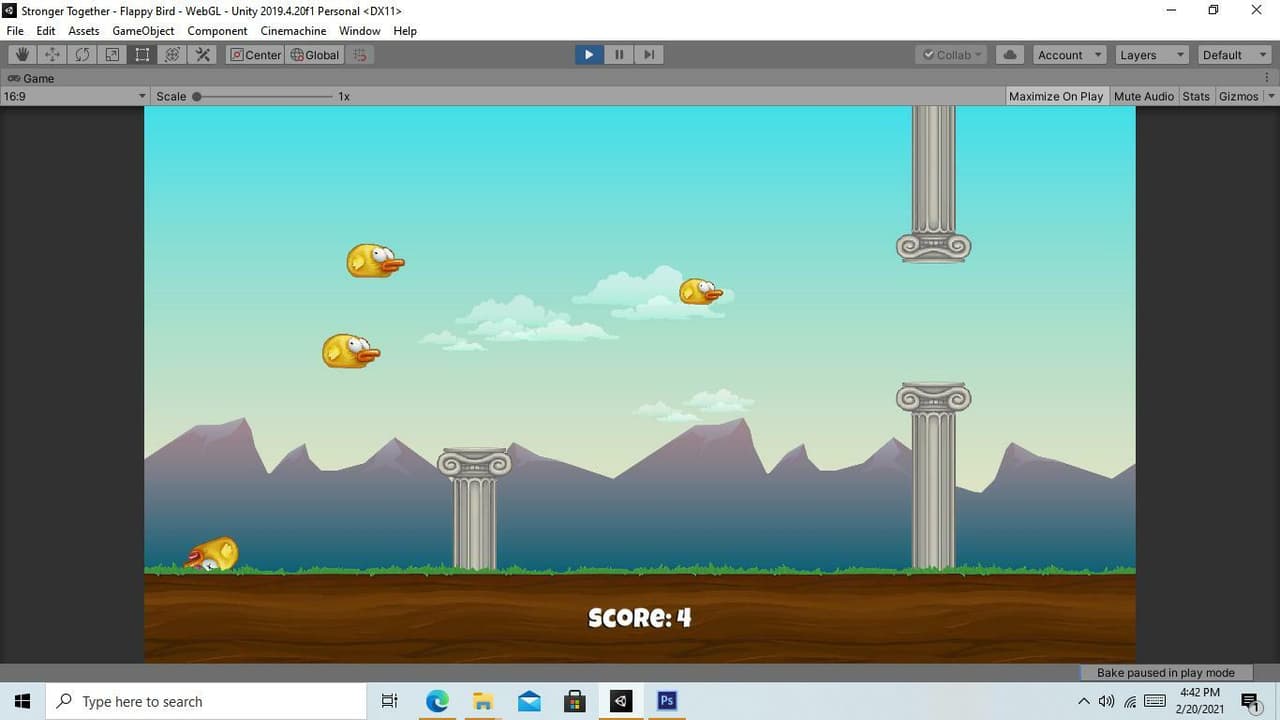Click the Bake paused status message

point(1166,673)
